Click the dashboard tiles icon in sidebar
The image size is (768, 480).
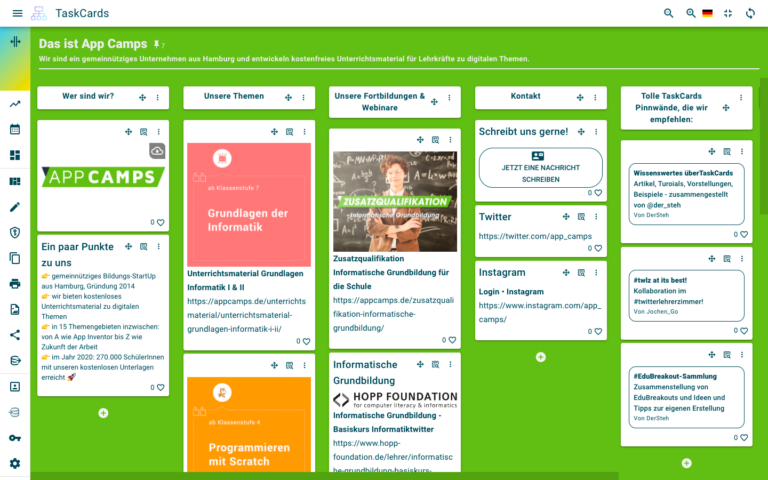click(x=15, y=155)
